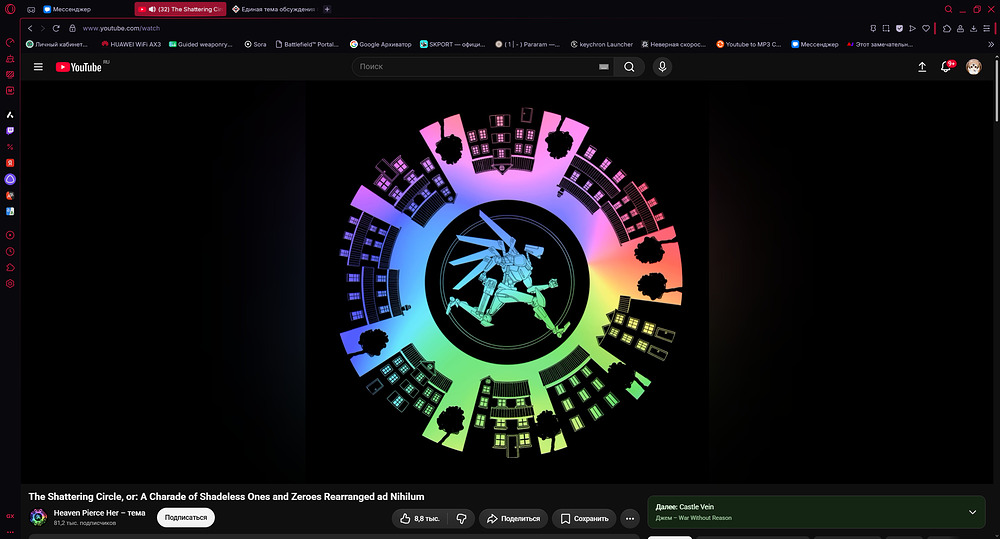Open Extensions cube icon in sidebar

pos(10,267)
